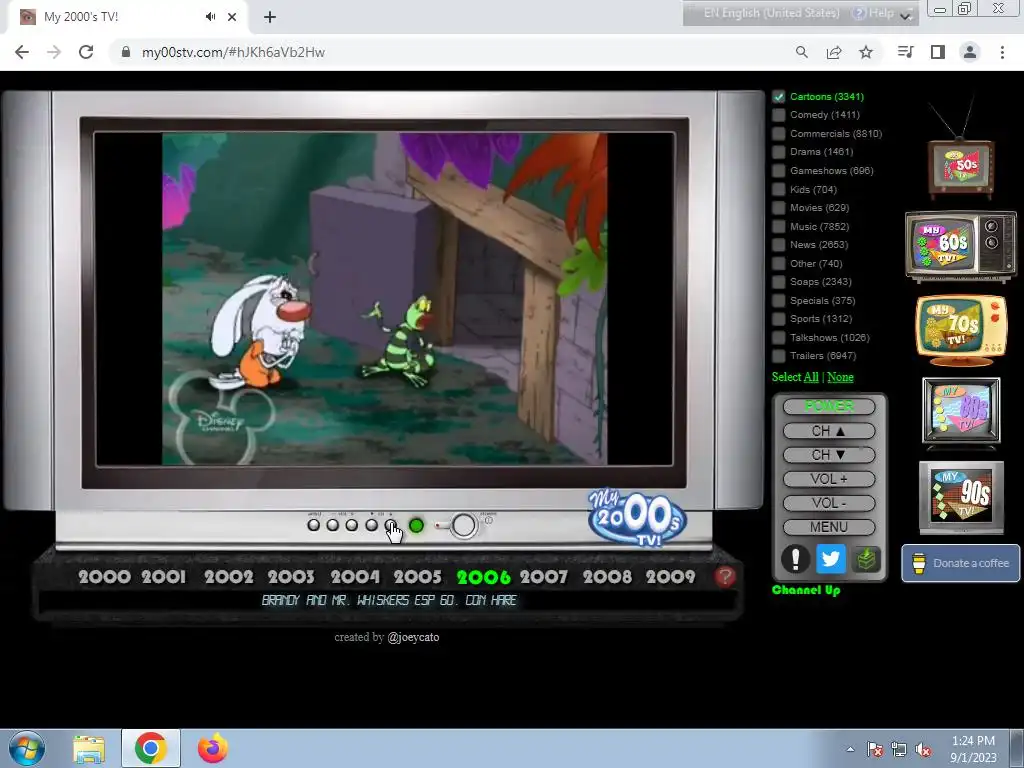Viewport: 1024px width, 768px height.
Task: Open Chrome's zoom search magnifier icon
Action: pos(802,52)
